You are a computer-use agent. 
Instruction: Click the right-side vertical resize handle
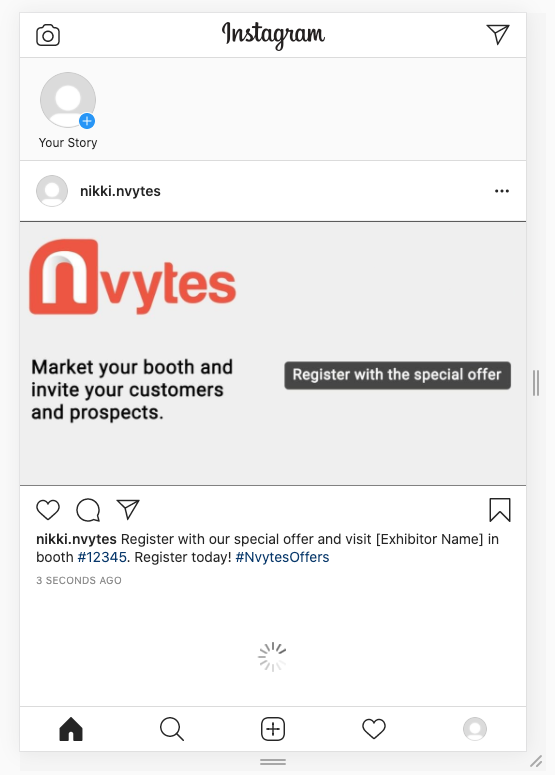tap(536, 383)
